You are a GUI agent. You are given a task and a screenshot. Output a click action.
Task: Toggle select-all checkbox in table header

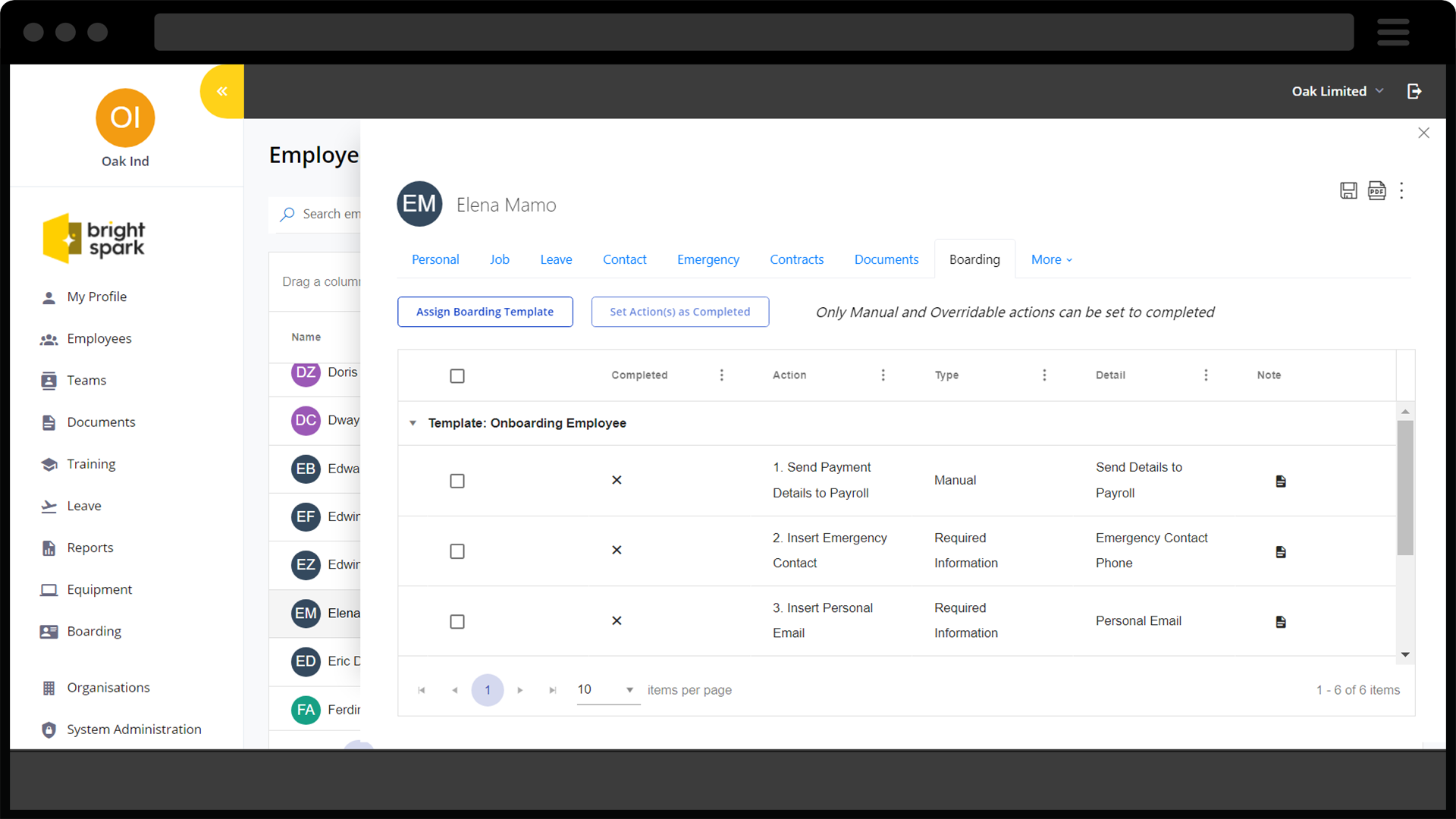point(457,376)
